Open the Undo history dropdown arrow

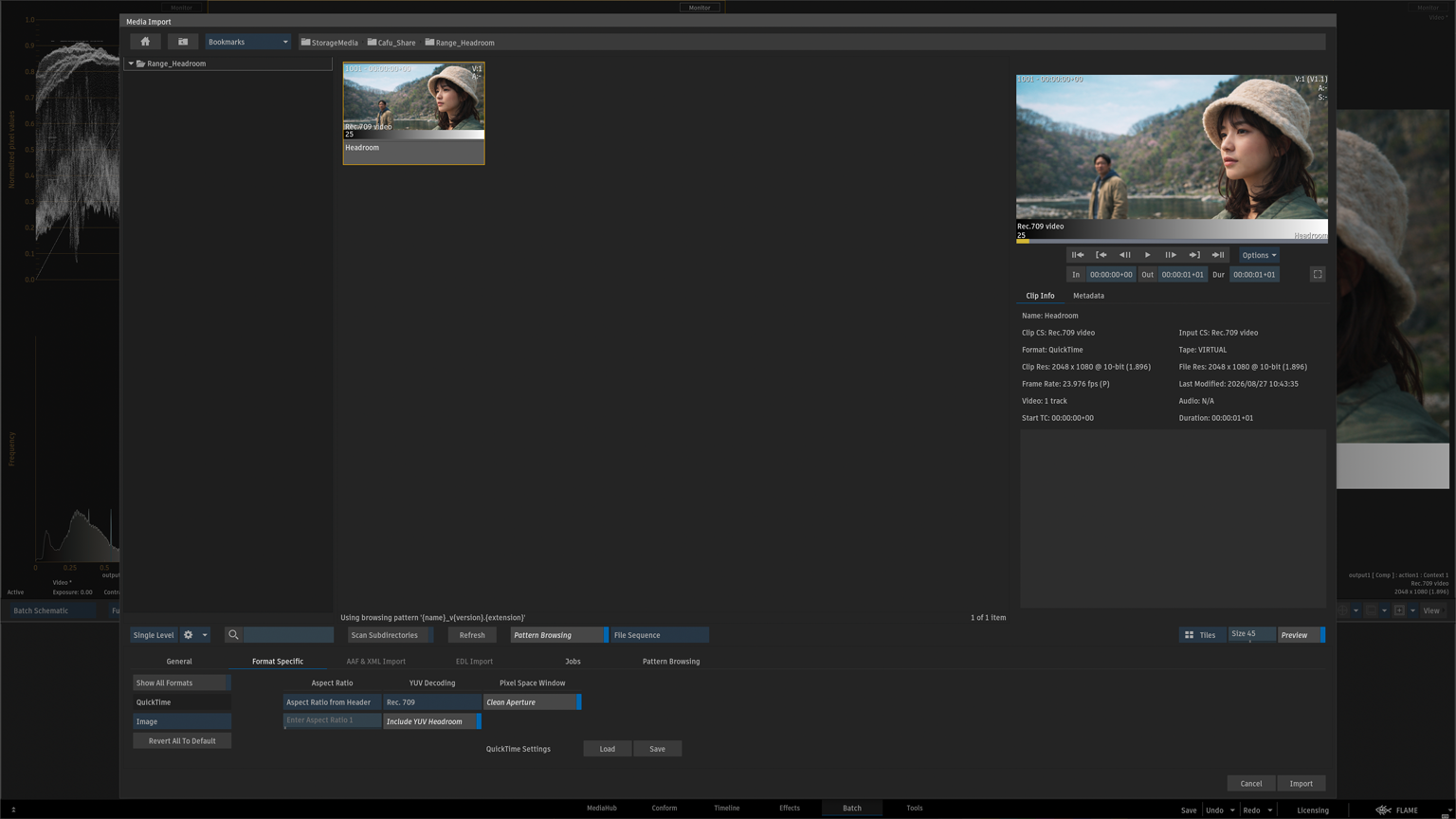pos(1232,810)
